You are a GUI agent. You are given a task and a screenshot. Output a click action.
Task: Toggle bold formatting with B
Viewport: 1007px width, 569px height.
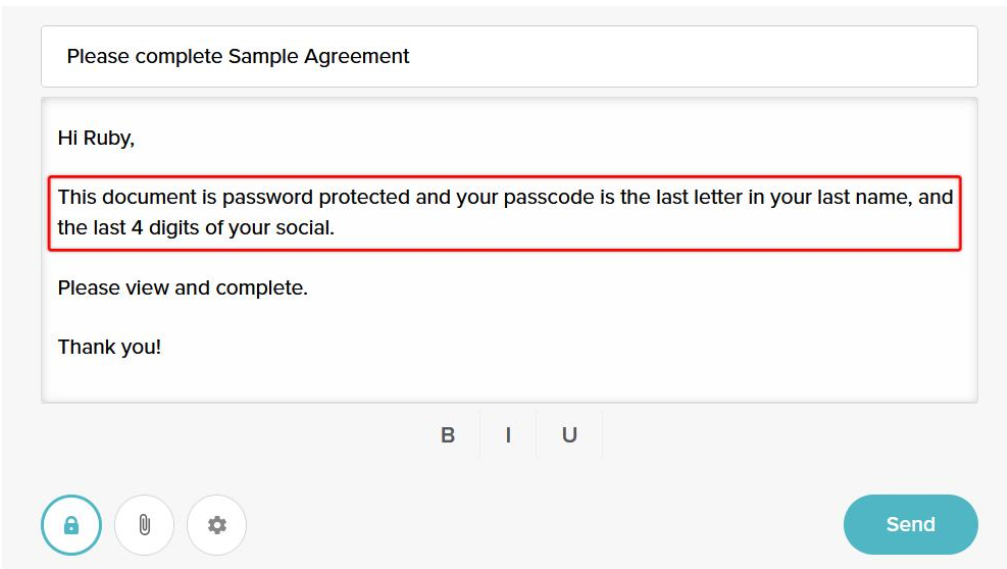pyautogui.click(x=448, y=435)
